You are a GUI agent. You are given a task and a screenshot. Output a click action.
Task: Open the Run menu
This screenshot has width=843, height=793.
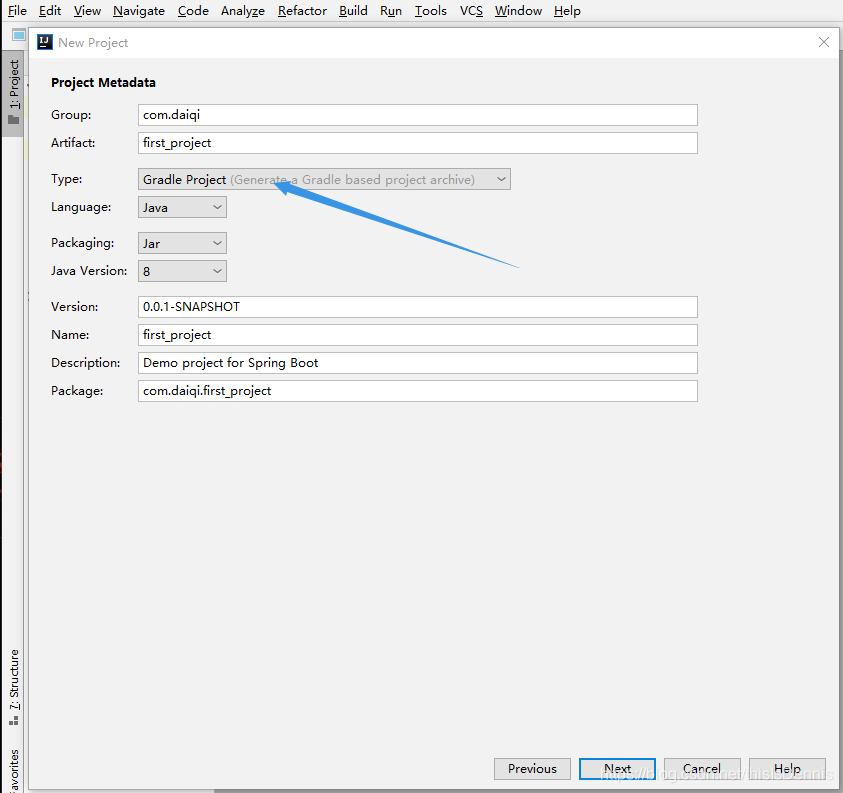click(x=391, y=11)
